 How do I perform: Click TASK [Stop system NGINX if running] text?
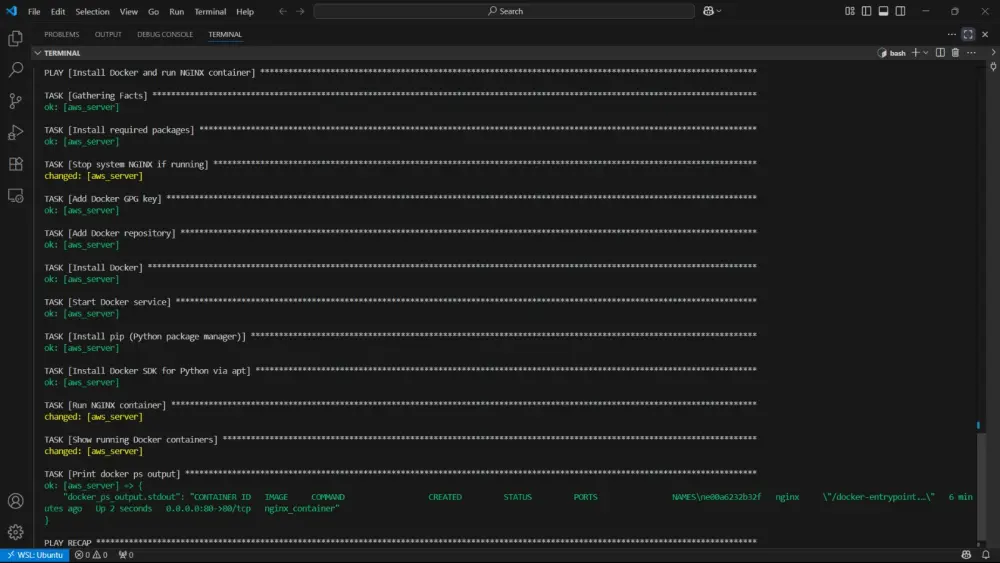126,165
